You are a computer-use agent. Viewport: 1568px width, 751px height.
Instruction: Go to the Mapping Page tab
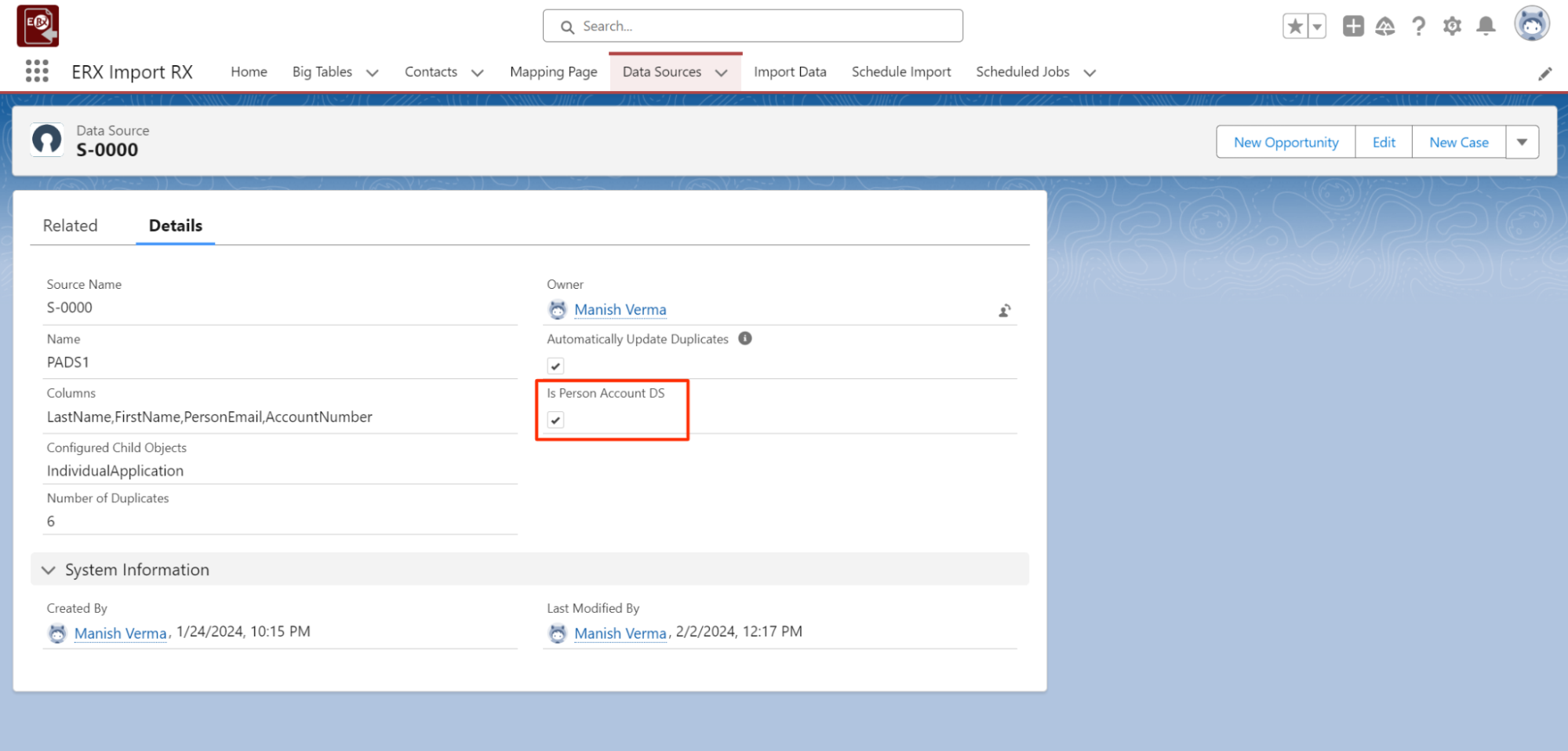pos(553,72)
